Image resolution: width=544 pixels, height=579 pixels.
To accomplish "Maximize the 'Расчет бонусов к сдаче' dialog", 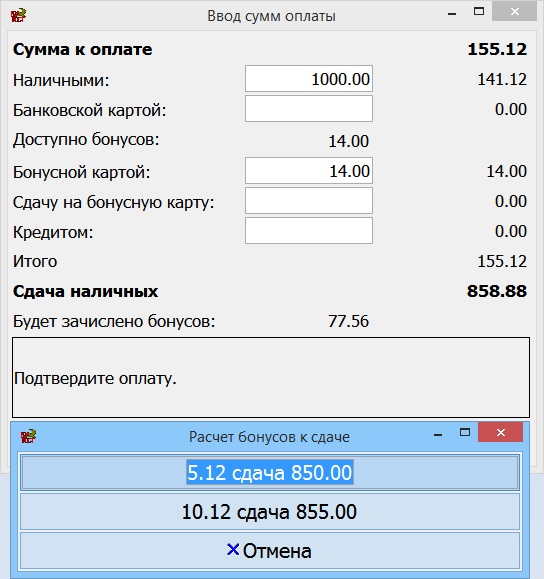I will coord(465,432).
